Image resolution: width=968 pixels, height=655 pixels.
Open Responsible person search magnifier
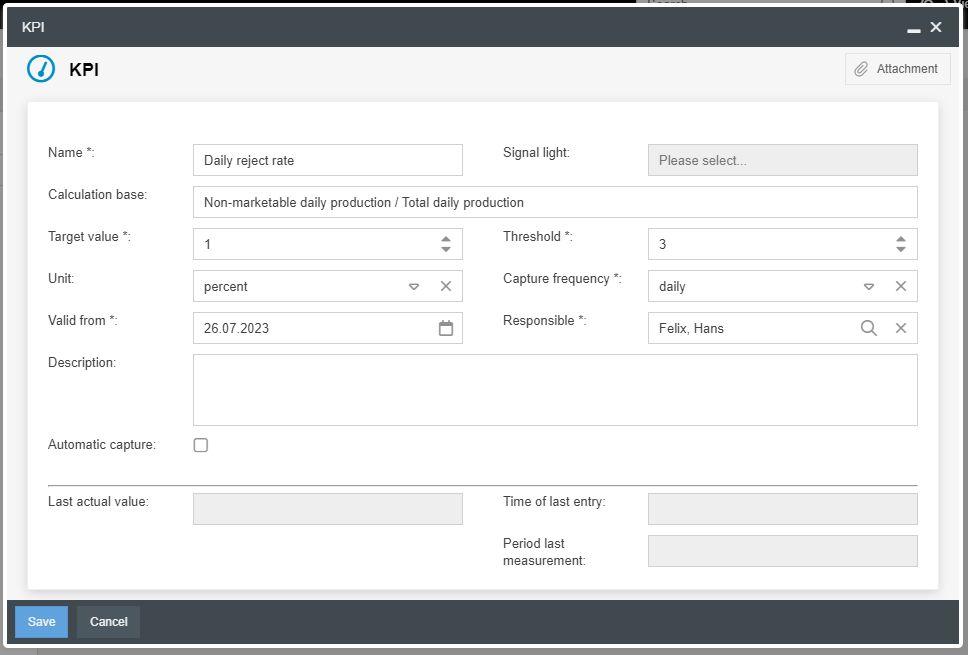pos(869,328)
